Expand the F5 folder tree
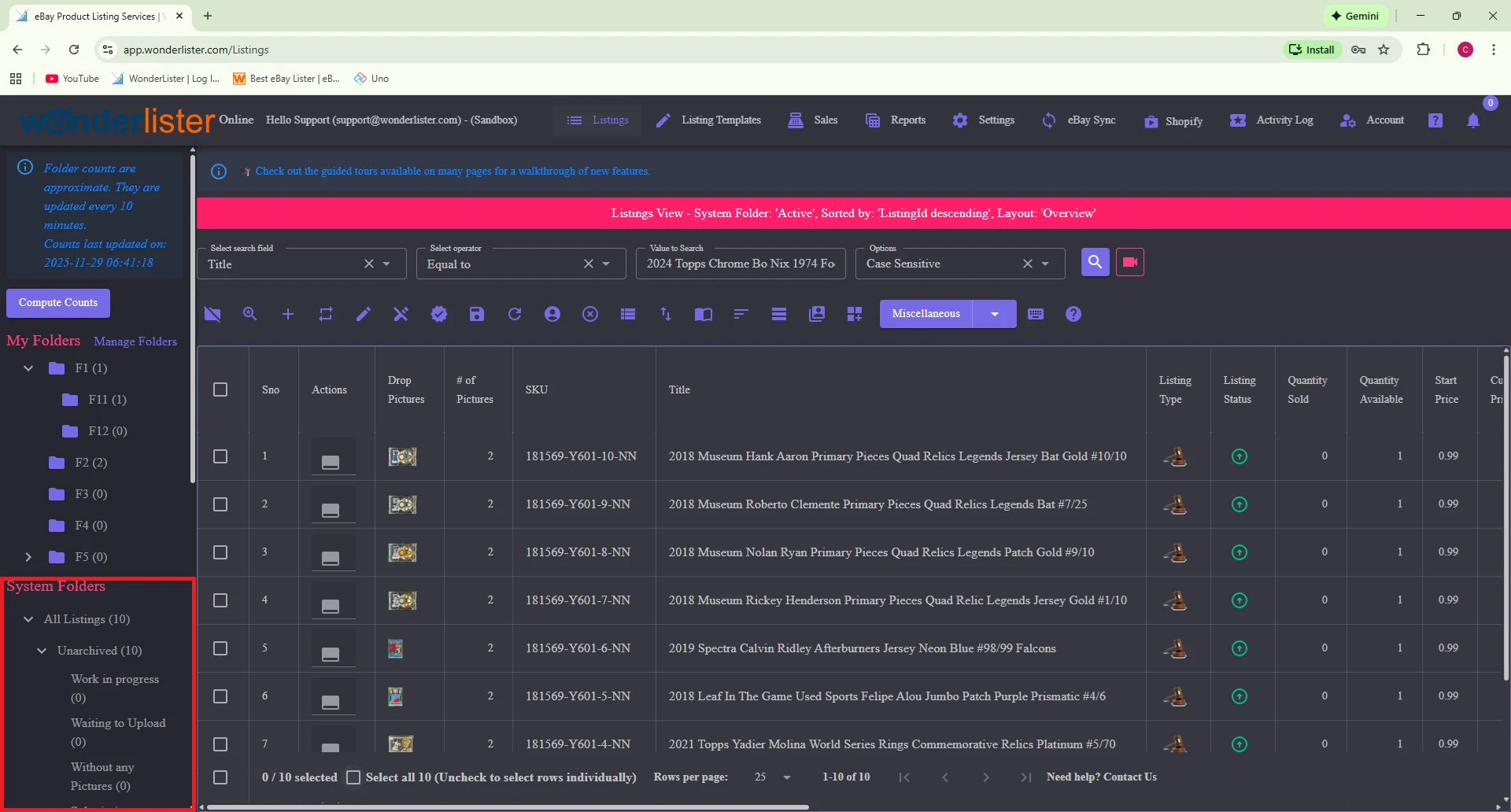The height and width of the screenshot is (812, 1511). click(29, 556)
